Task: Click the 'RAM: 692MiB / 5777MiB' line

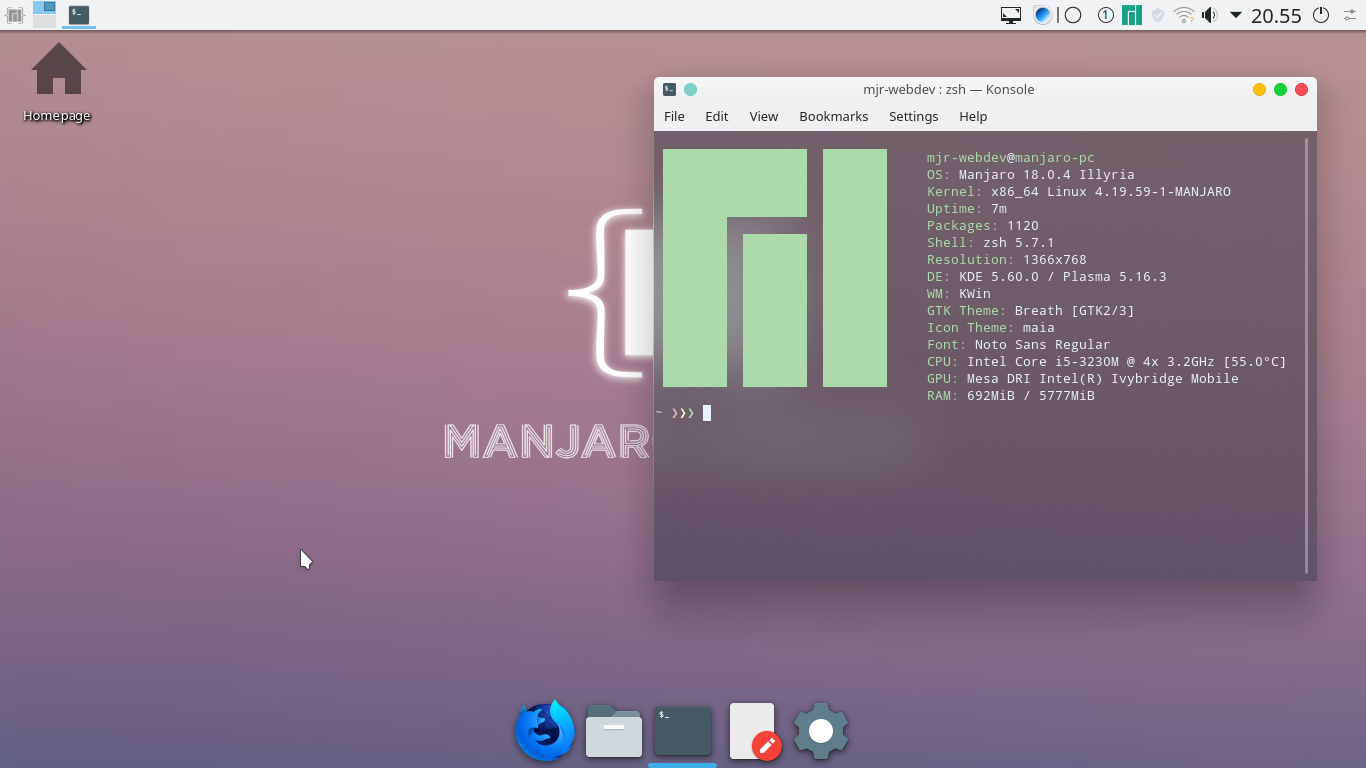Action: pyautogui.click(x=1011, y=396)
